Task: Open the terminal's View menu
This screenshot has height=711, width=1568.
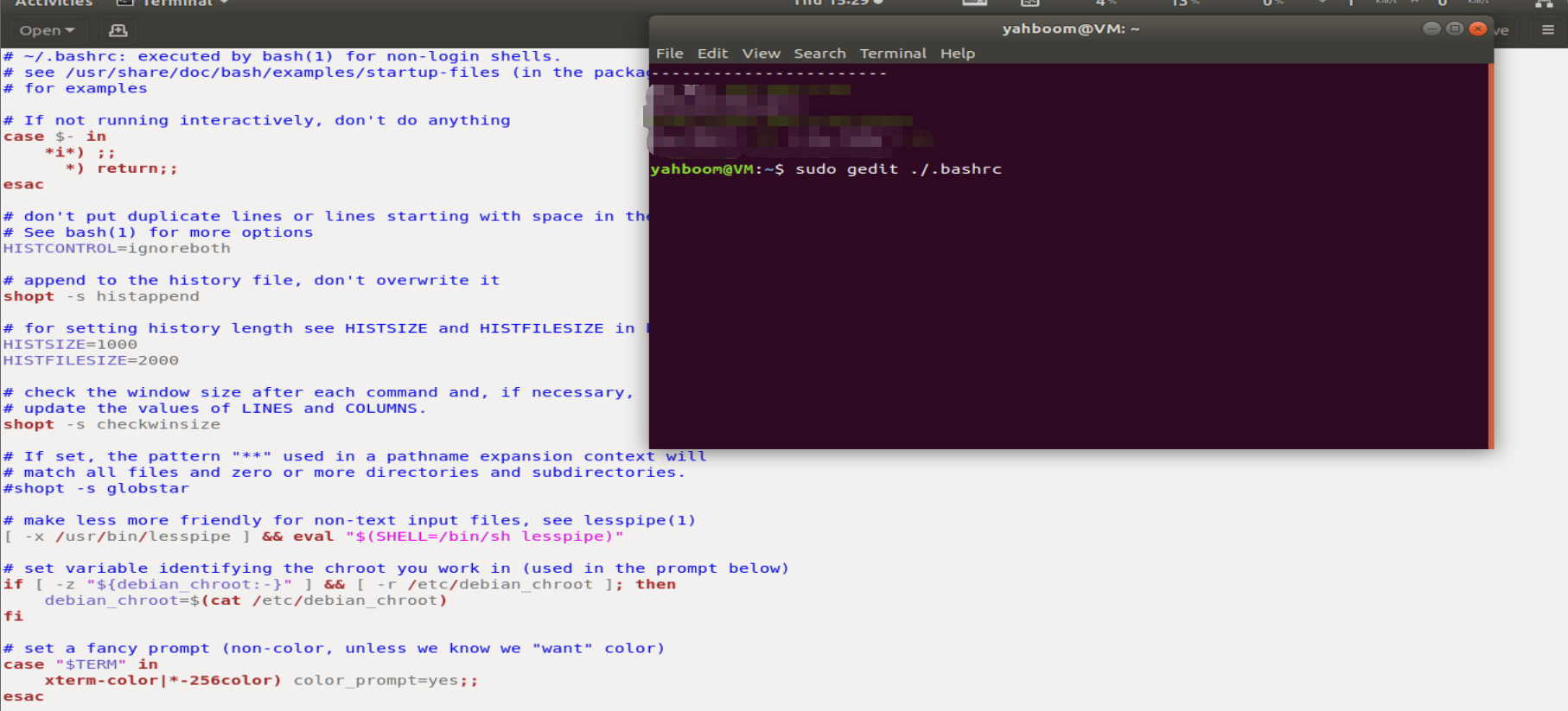Action: (761, 54)
